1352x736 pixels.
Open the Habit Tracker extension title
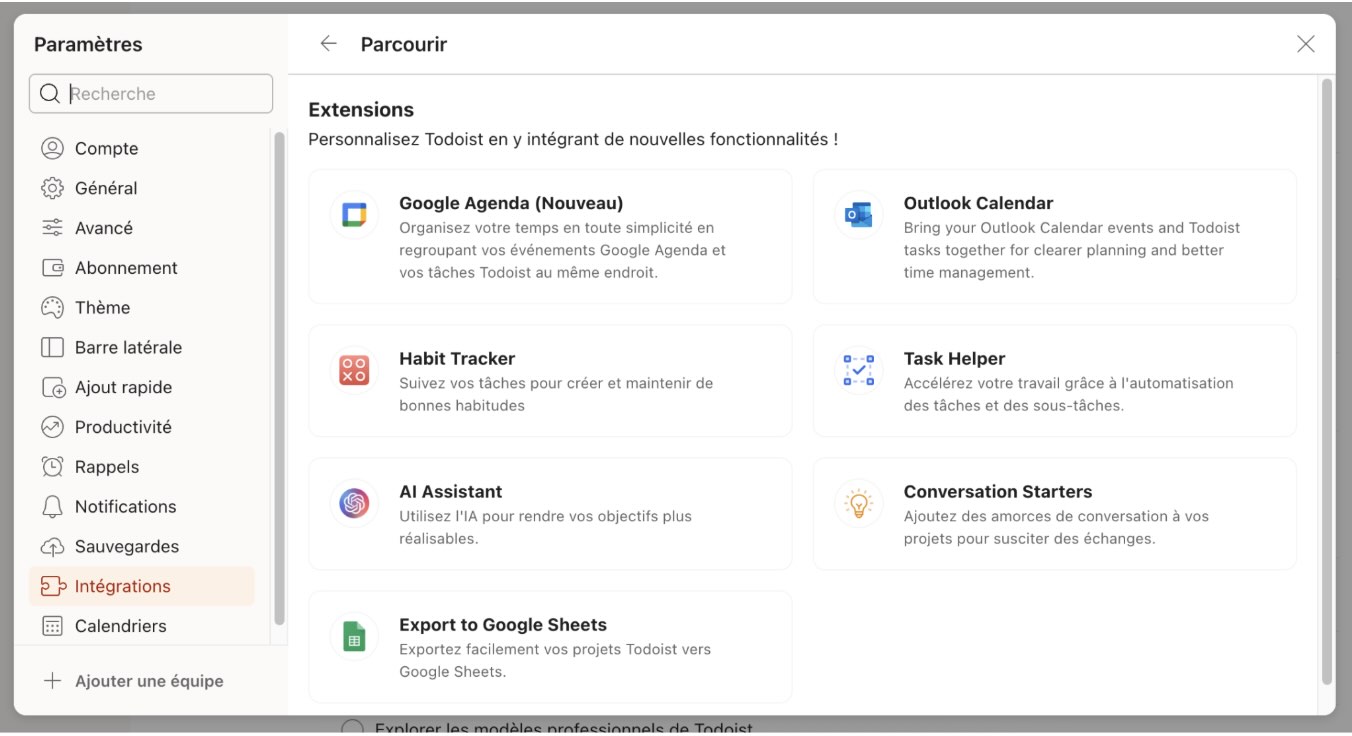(x=457, y=358)
